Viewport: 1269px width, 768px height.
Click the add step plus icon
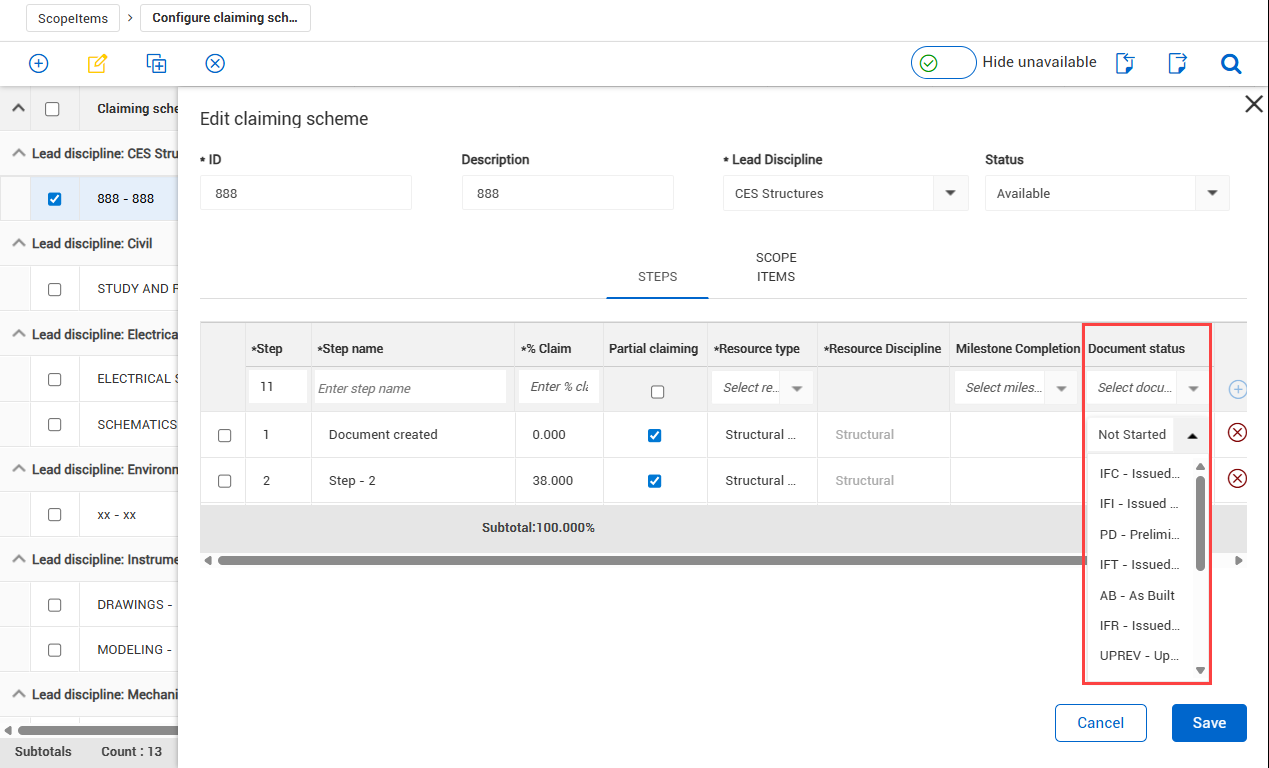[1237, 389]
